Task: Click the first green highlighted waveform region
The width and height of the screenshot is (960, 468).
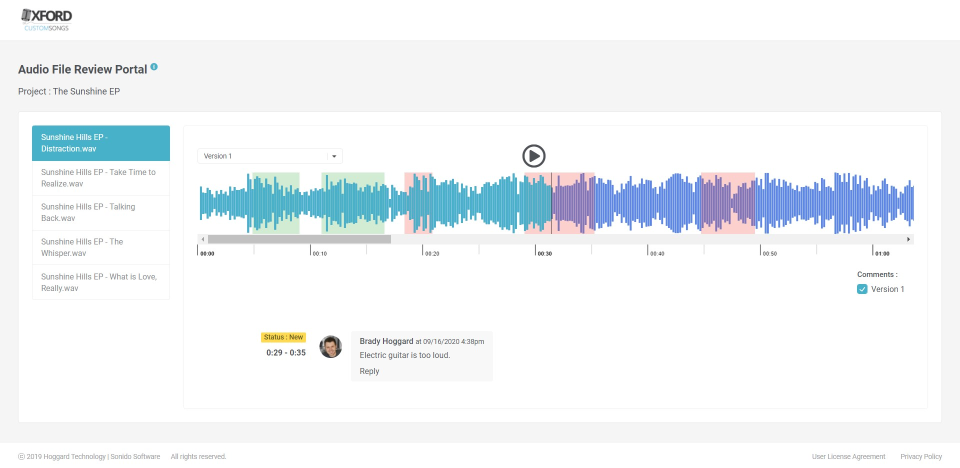Action: click(x=273, y=203)
